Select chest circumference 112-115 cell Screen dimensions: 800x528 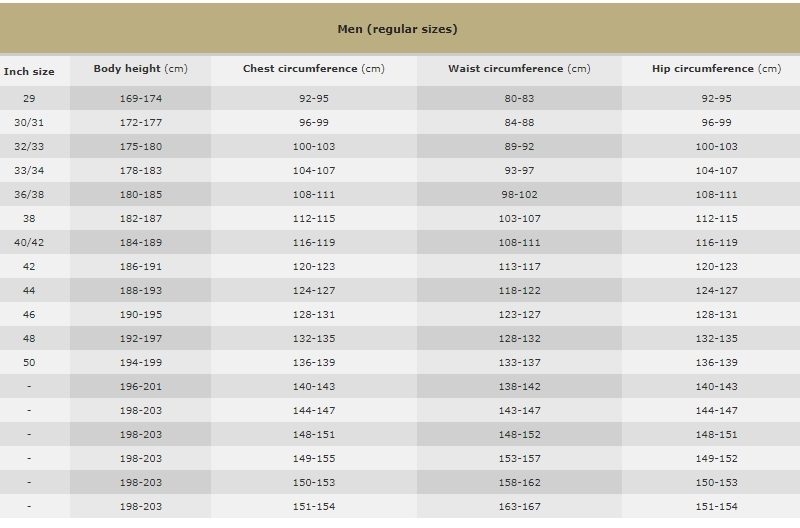[313, 219]
